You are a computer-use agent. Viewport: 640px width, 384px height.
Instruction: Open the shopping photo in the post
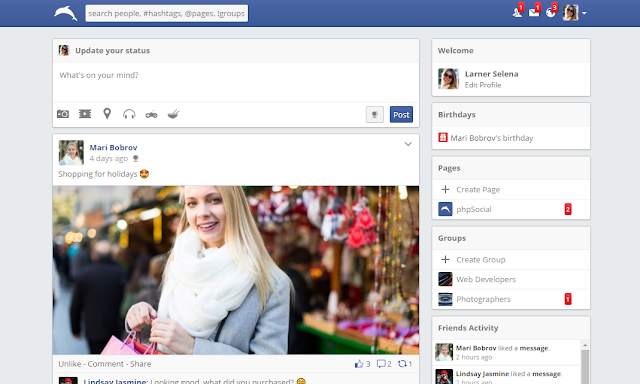point(236,270)
